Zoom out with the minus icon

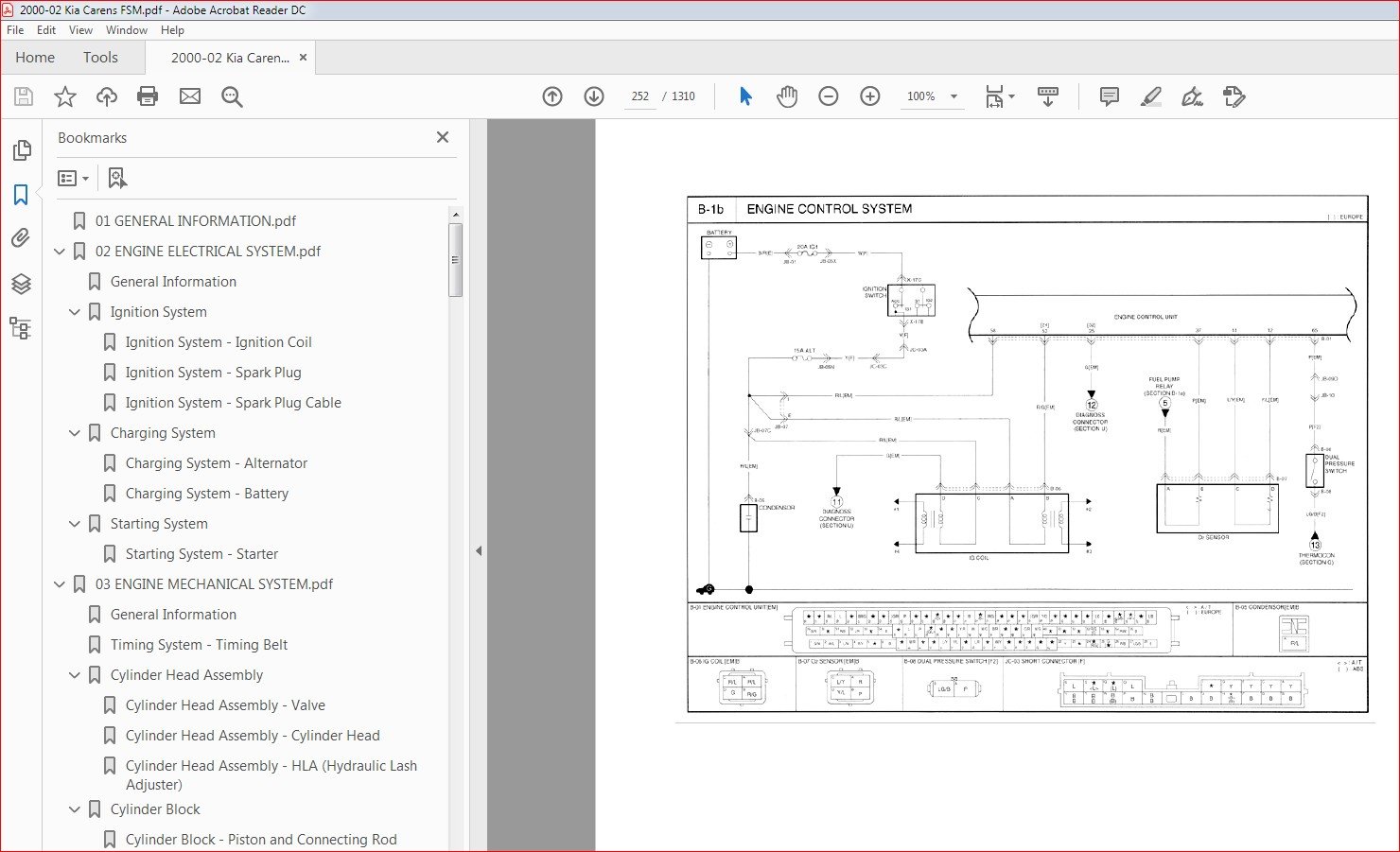point(829,96)
